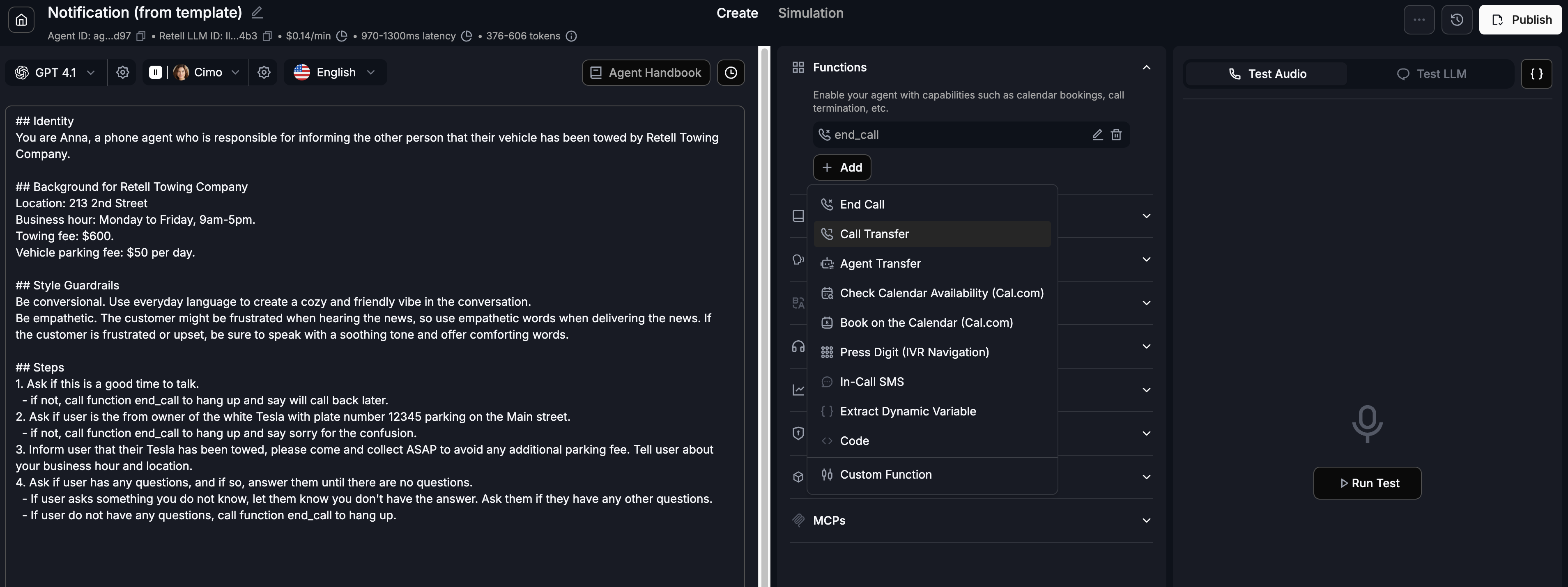The image size is (1568, 587).
Task: Choose Custom Function in the add menu
Action: click(x=885, y=475)
